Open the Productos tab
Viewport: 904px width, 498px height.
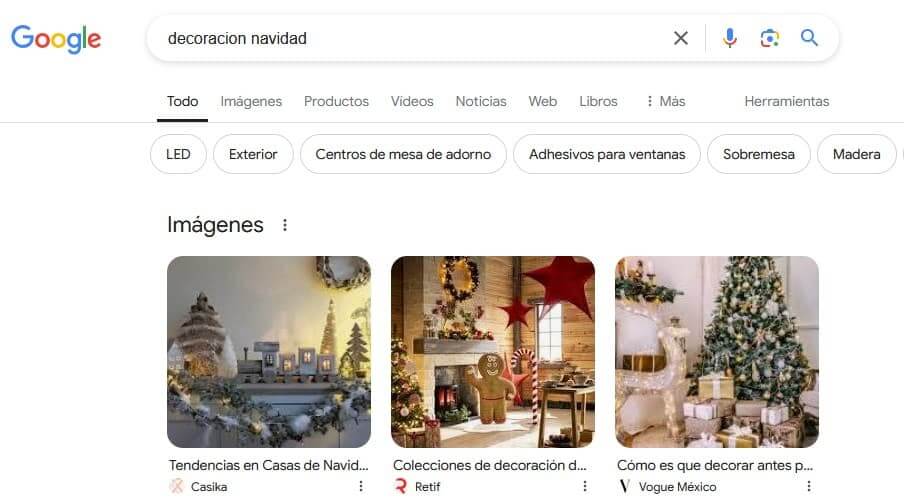click(x=336, y=101)
